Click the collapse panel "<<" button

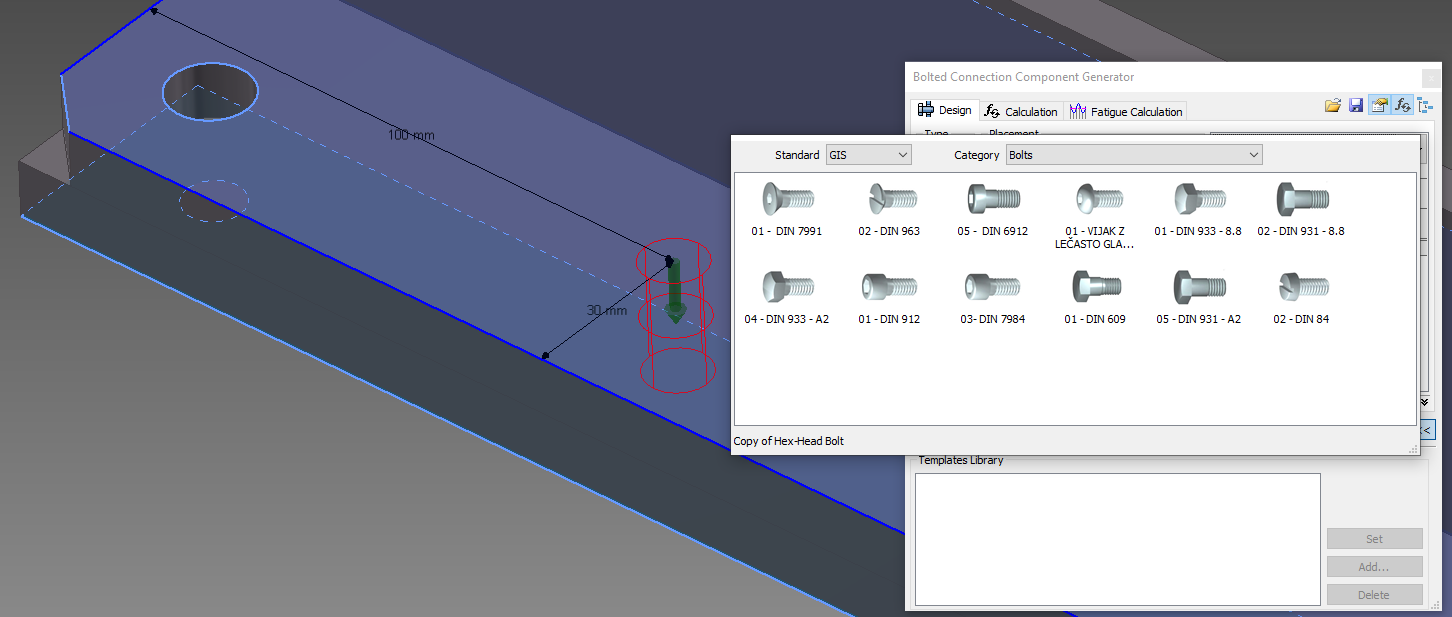click(x=1427, y=430)
